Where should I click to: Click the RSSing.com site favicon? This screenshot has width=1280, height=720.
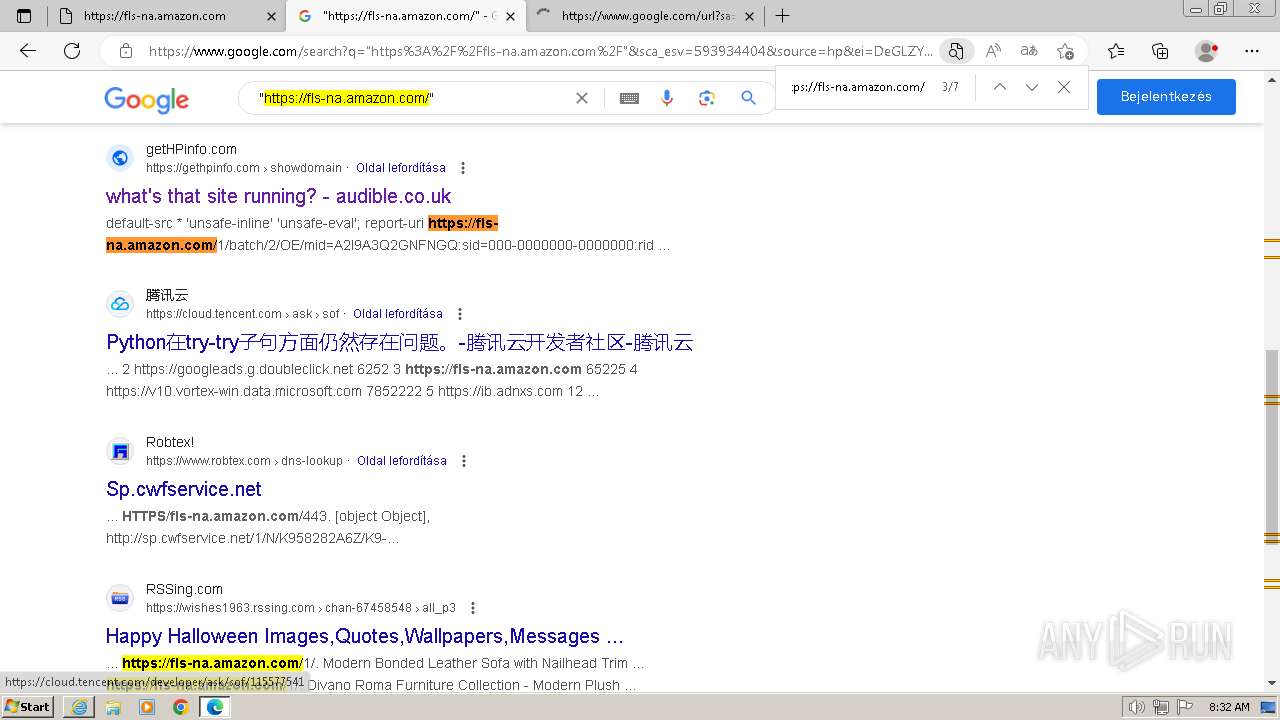(120, 598)
